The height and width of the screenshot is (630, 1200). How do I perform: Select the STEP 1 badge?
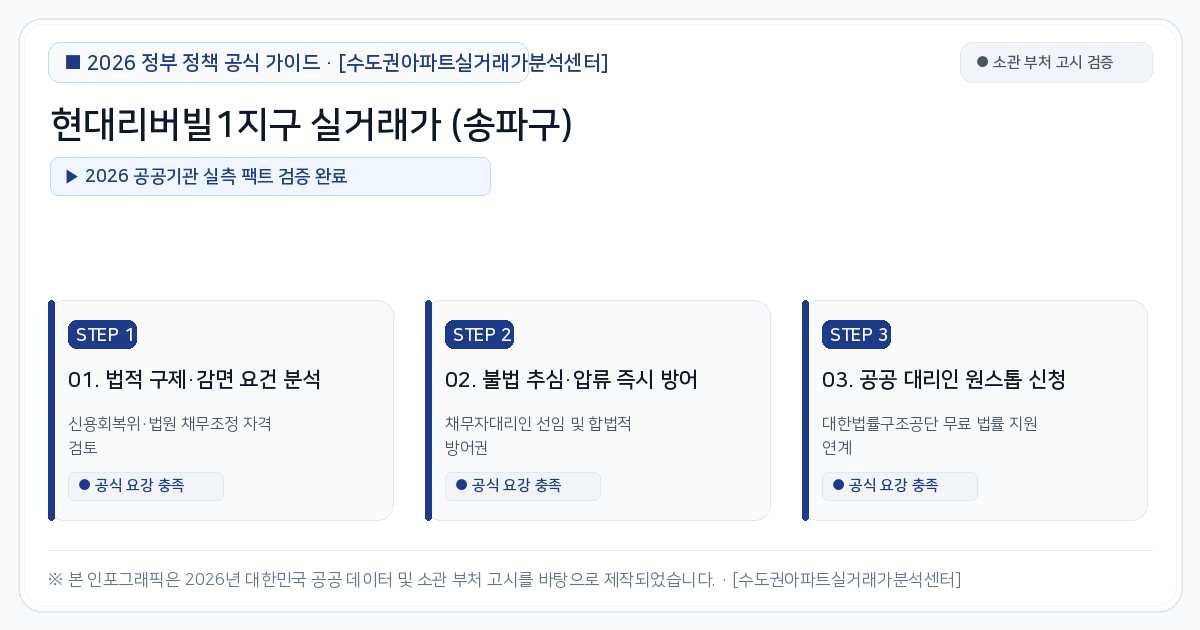coord(102,335)
